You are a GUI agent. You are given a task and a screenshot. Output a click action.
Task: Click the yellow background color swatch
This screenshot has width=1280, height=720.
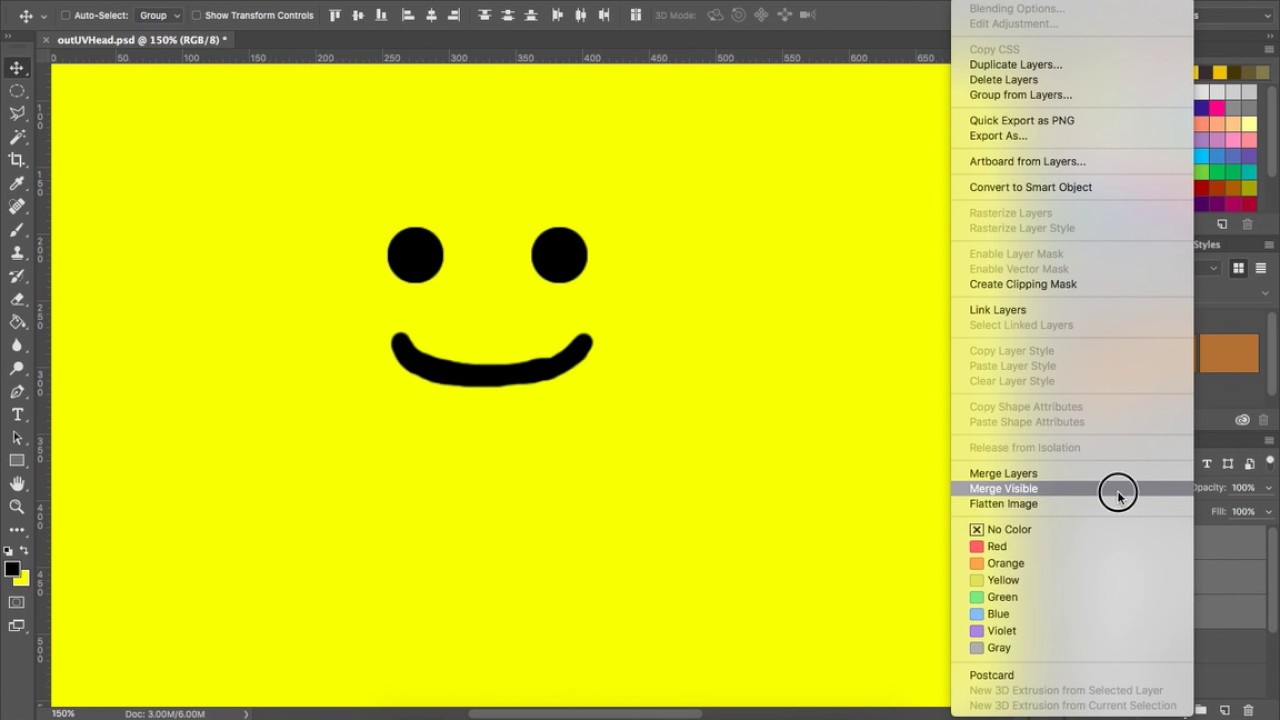(x=24, y=578)
